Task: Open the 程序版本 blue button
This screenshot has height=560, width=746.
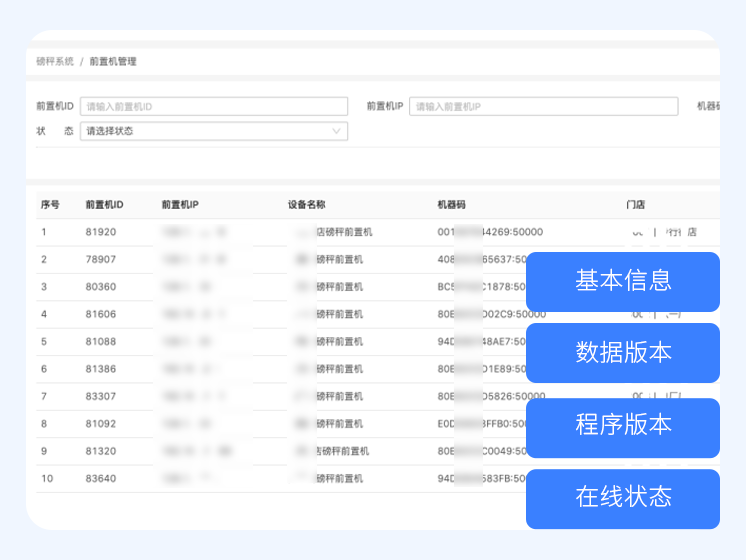Action: tap(622, 425)
